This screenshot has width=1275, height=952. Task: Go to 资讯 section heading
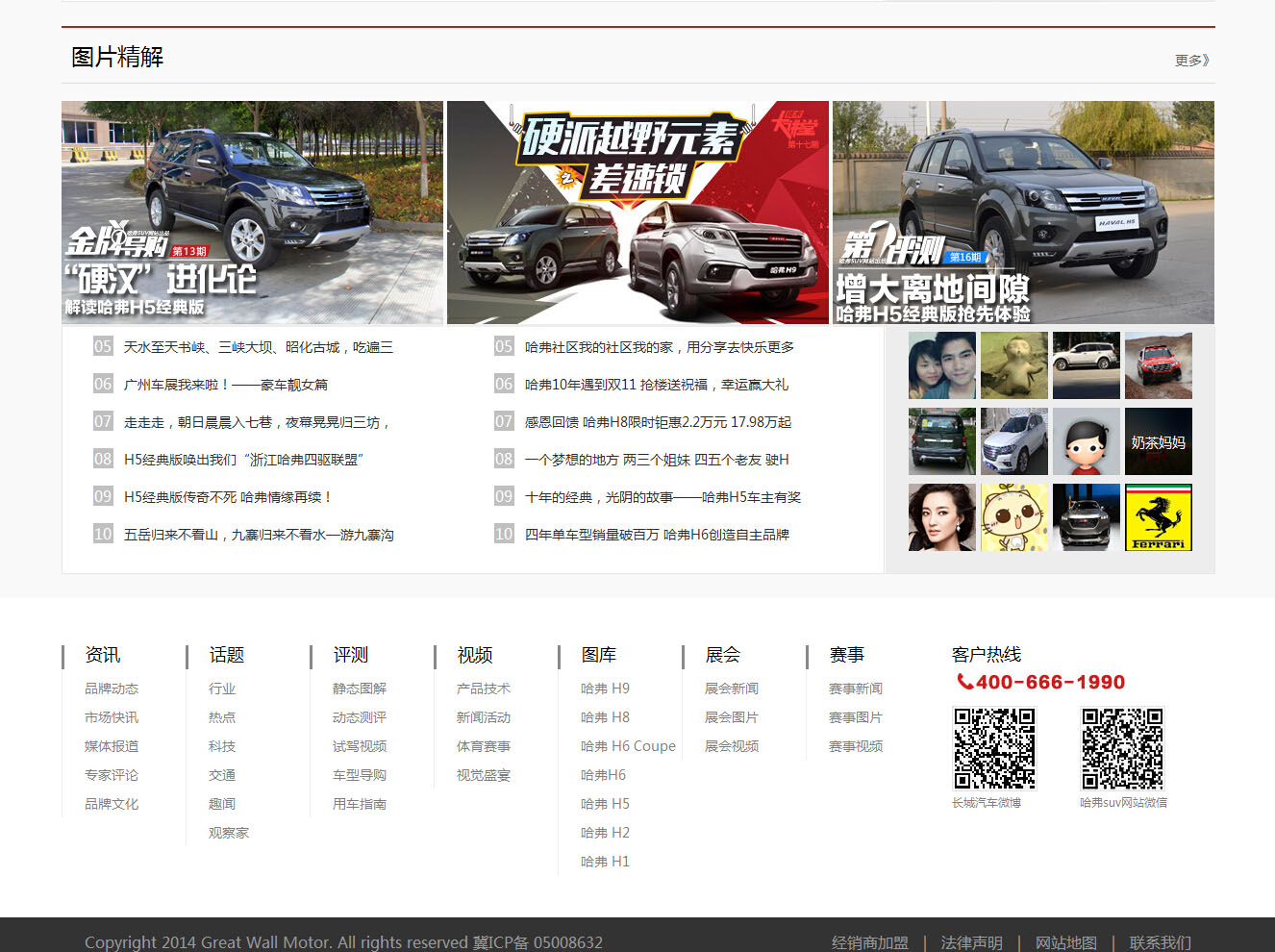[103, 655]
